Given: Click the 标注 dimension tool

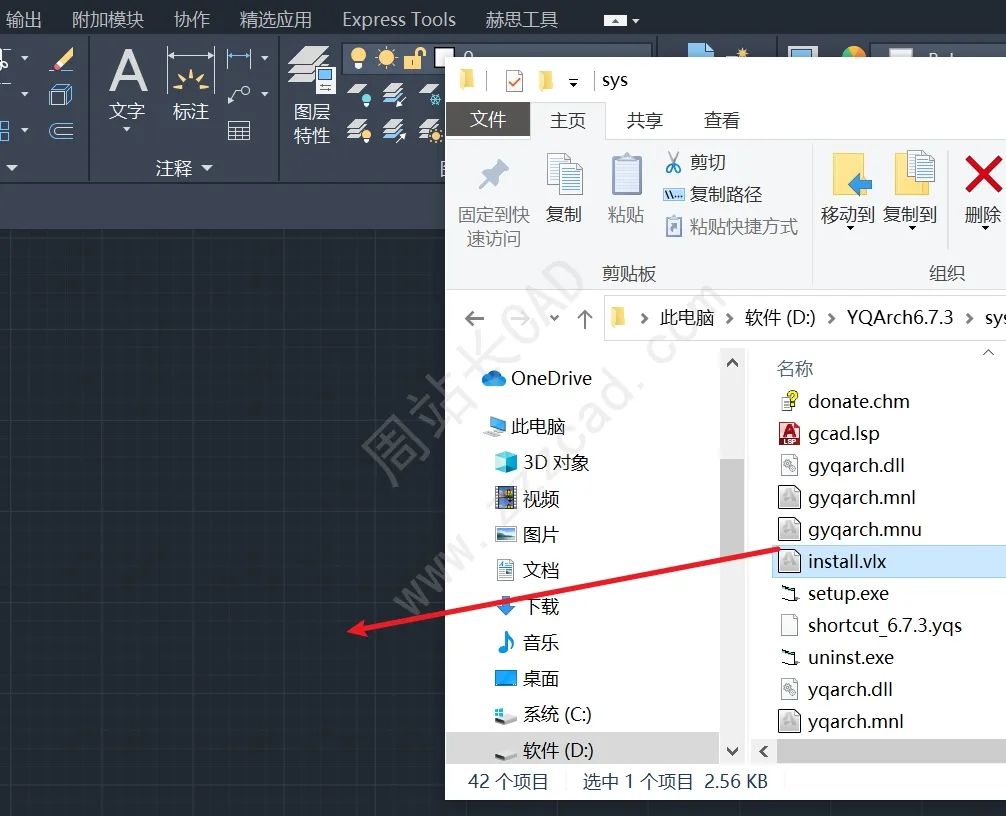Looking at the screenshot, I should 190,85.
